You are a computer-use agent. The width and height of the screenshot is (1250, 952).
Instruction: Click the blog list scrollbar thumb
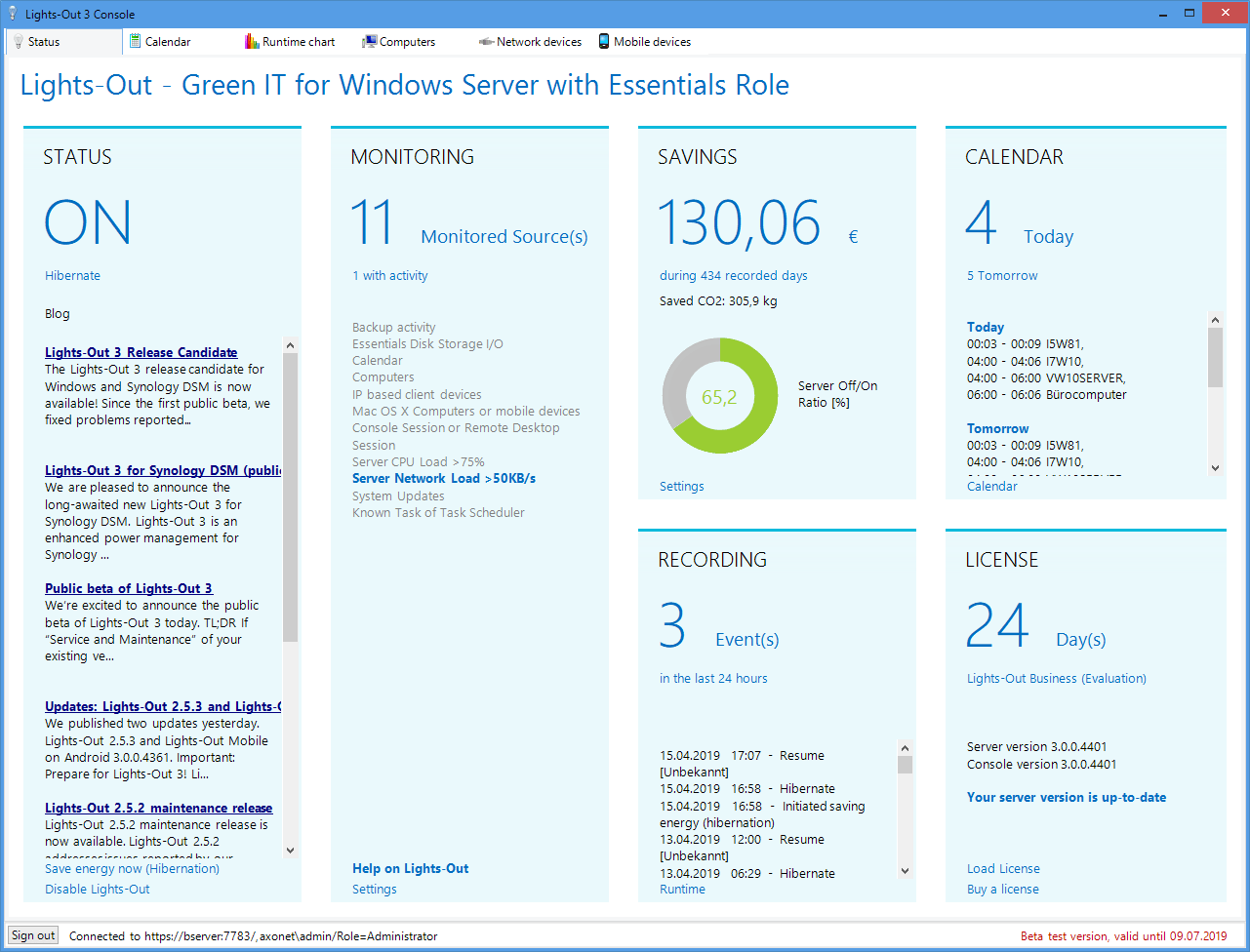coord(290,497)
